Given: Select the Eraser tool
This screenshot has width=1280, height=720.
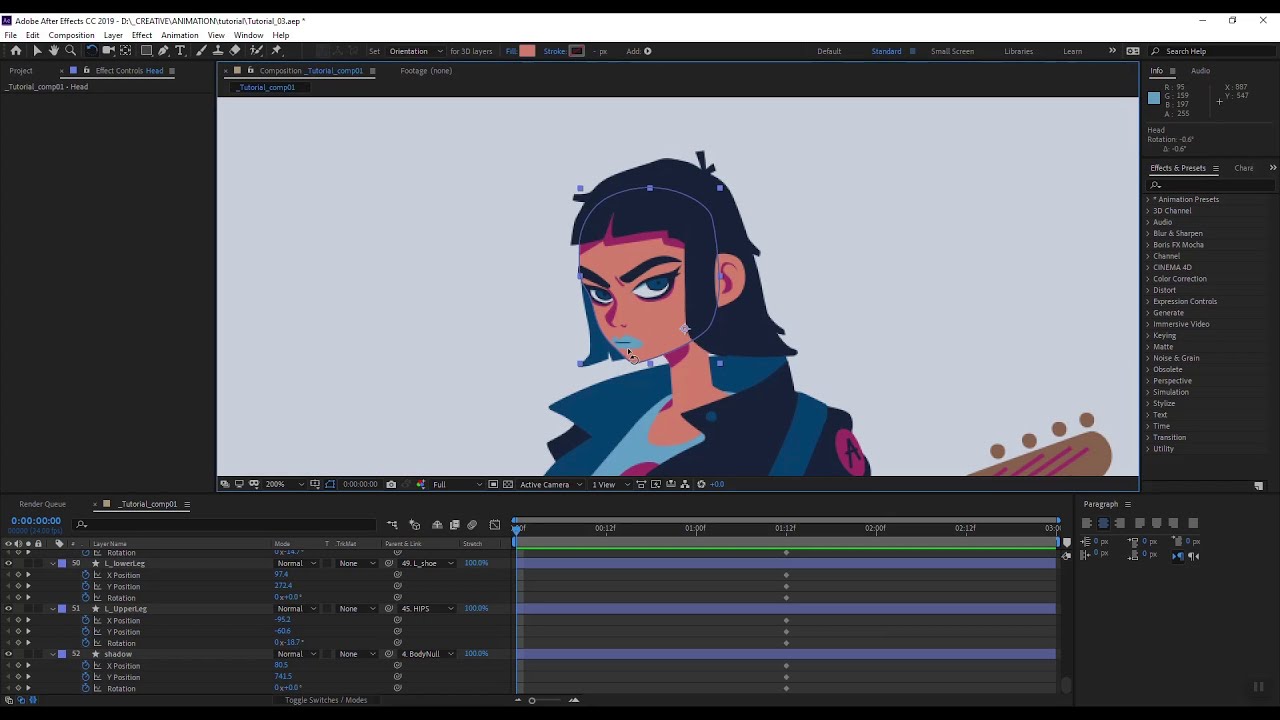Looking at the screenshot, I should (235, 50).
